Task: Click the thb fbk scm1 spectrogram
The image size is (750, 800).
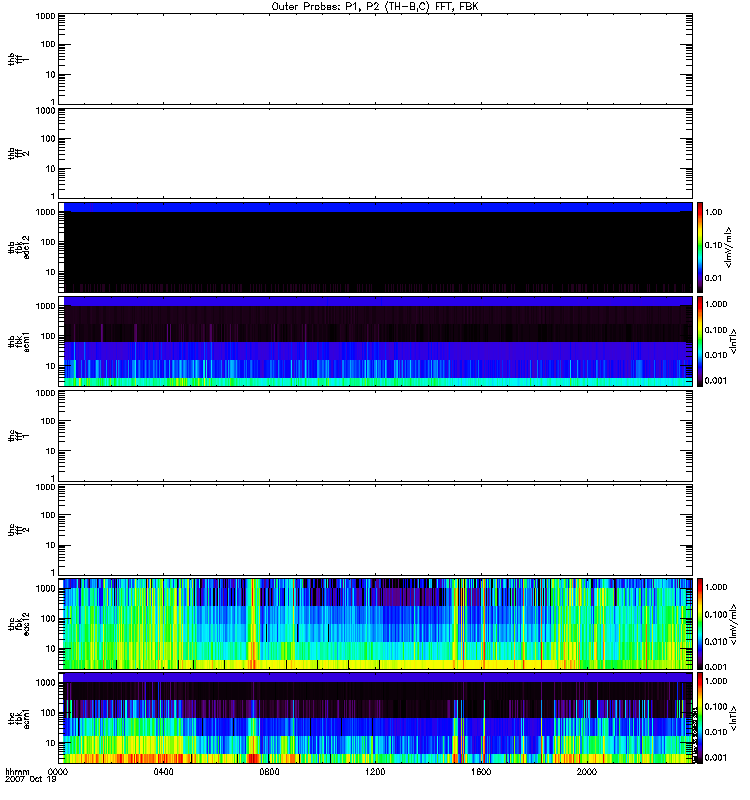Action: point(375,341)
